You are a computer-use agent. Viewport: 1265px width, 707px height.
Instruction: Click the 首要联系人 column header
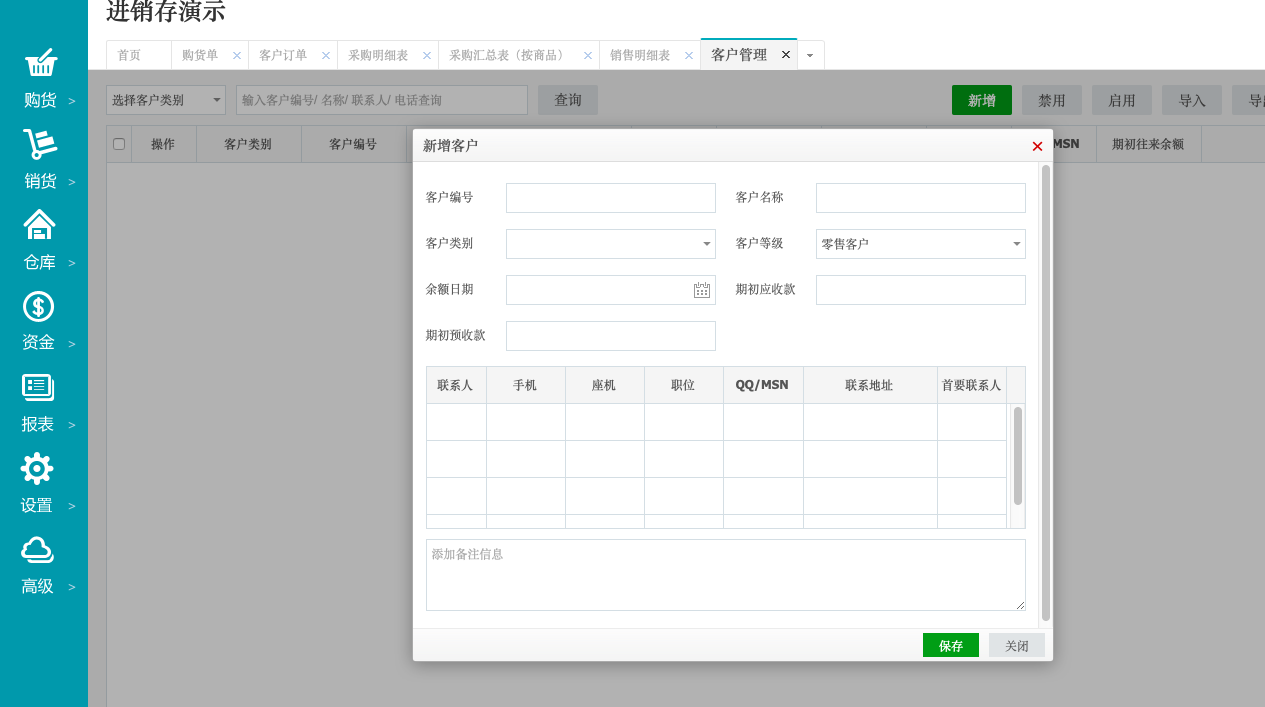(972, 385)
